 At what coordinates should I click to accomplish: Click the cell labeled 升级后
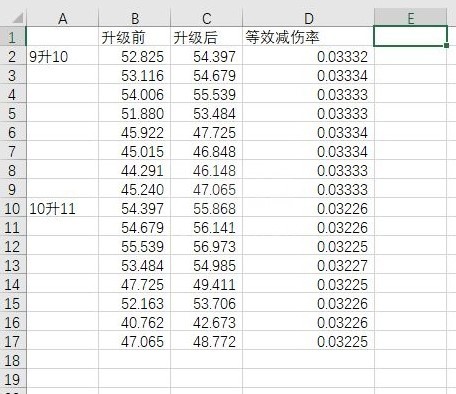click(x=207, y=37)
